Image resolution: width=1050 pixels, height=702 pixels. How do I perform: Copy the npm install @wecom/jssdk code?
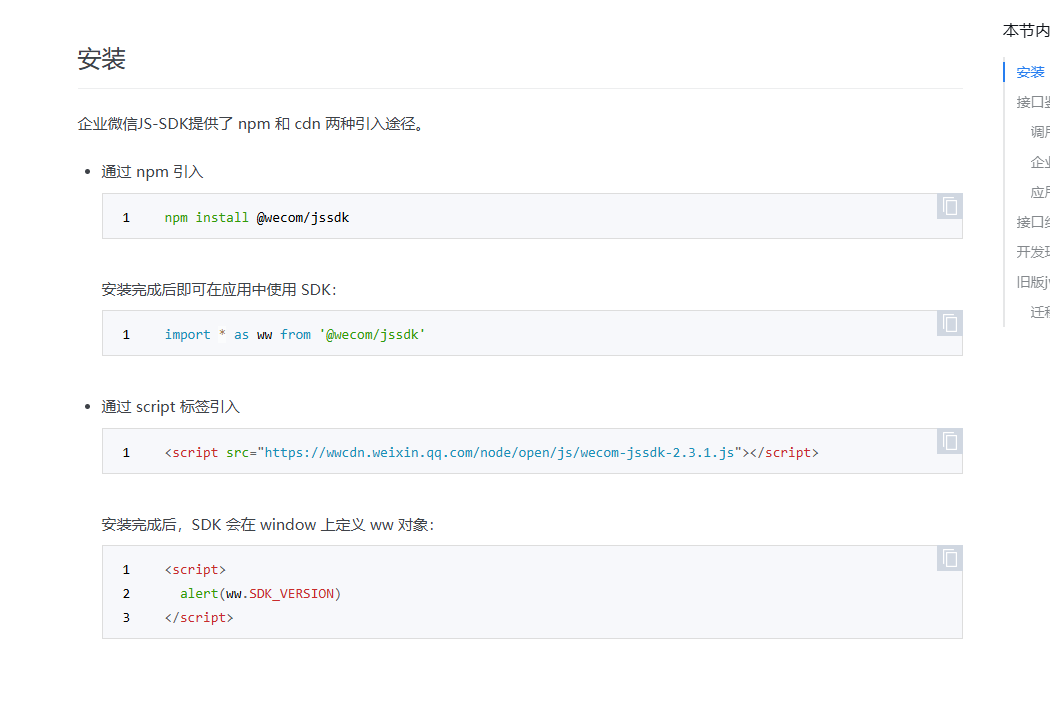pos(950,206)
